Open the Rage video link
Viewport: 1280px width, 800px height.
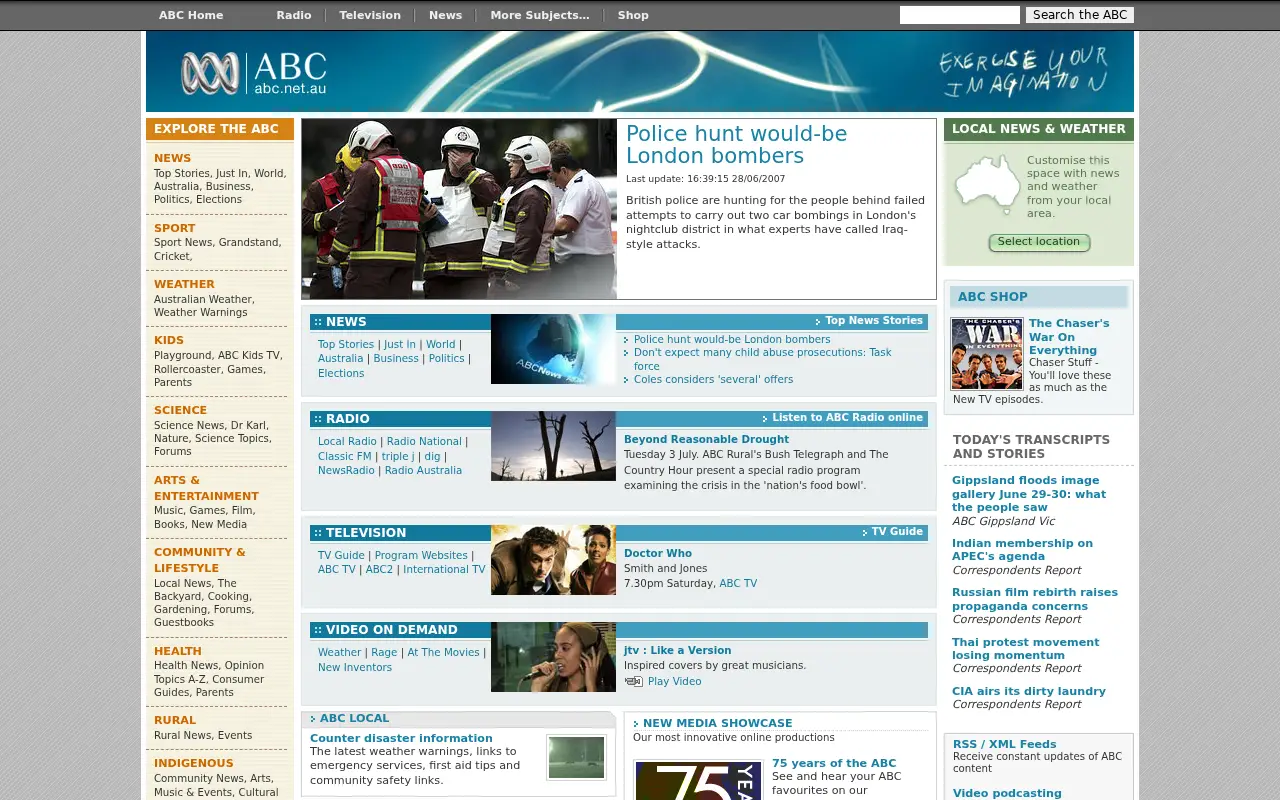point(384,653)
